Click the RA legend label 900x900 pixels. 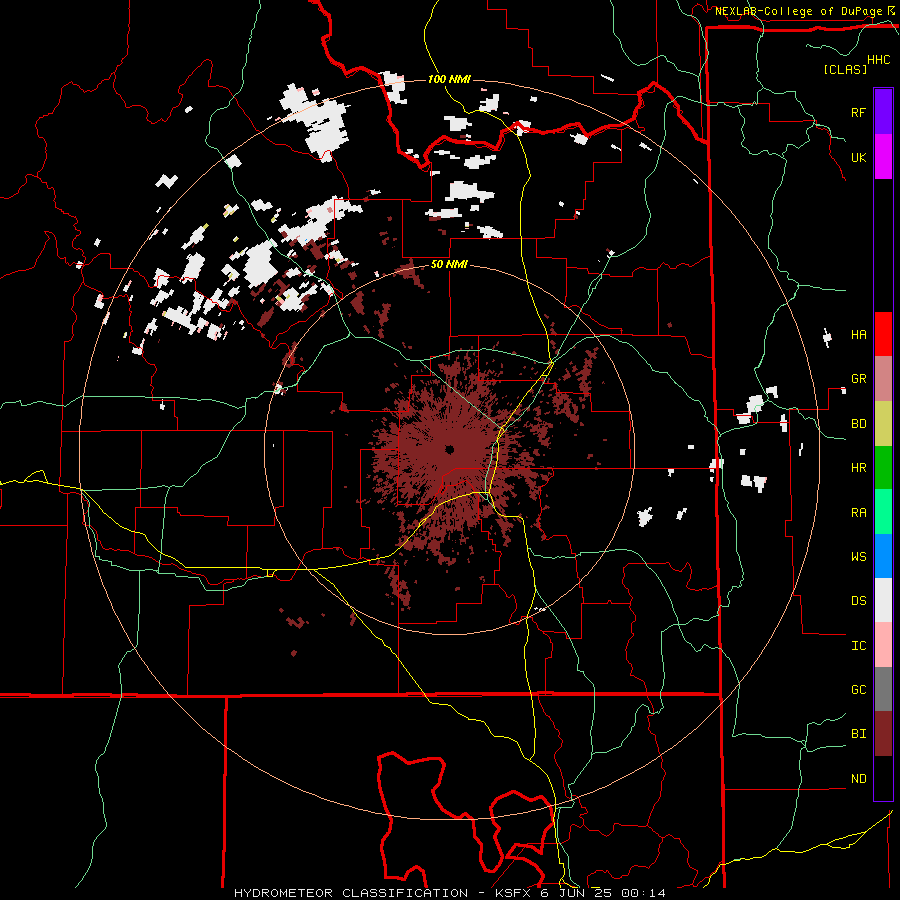(858, 512)
